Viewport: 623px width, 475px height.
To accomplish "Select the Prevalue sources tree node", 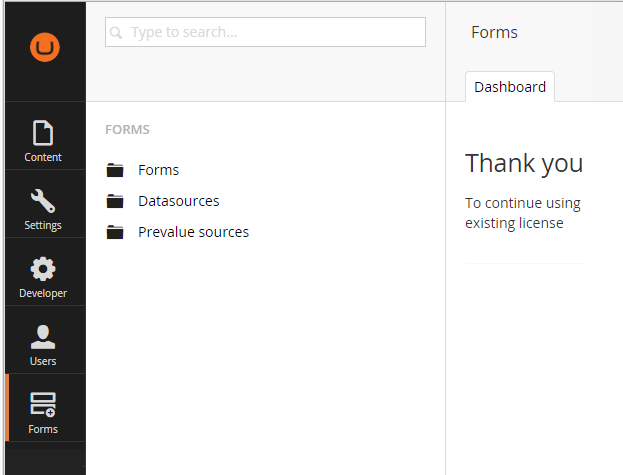I will pos(193,232).
